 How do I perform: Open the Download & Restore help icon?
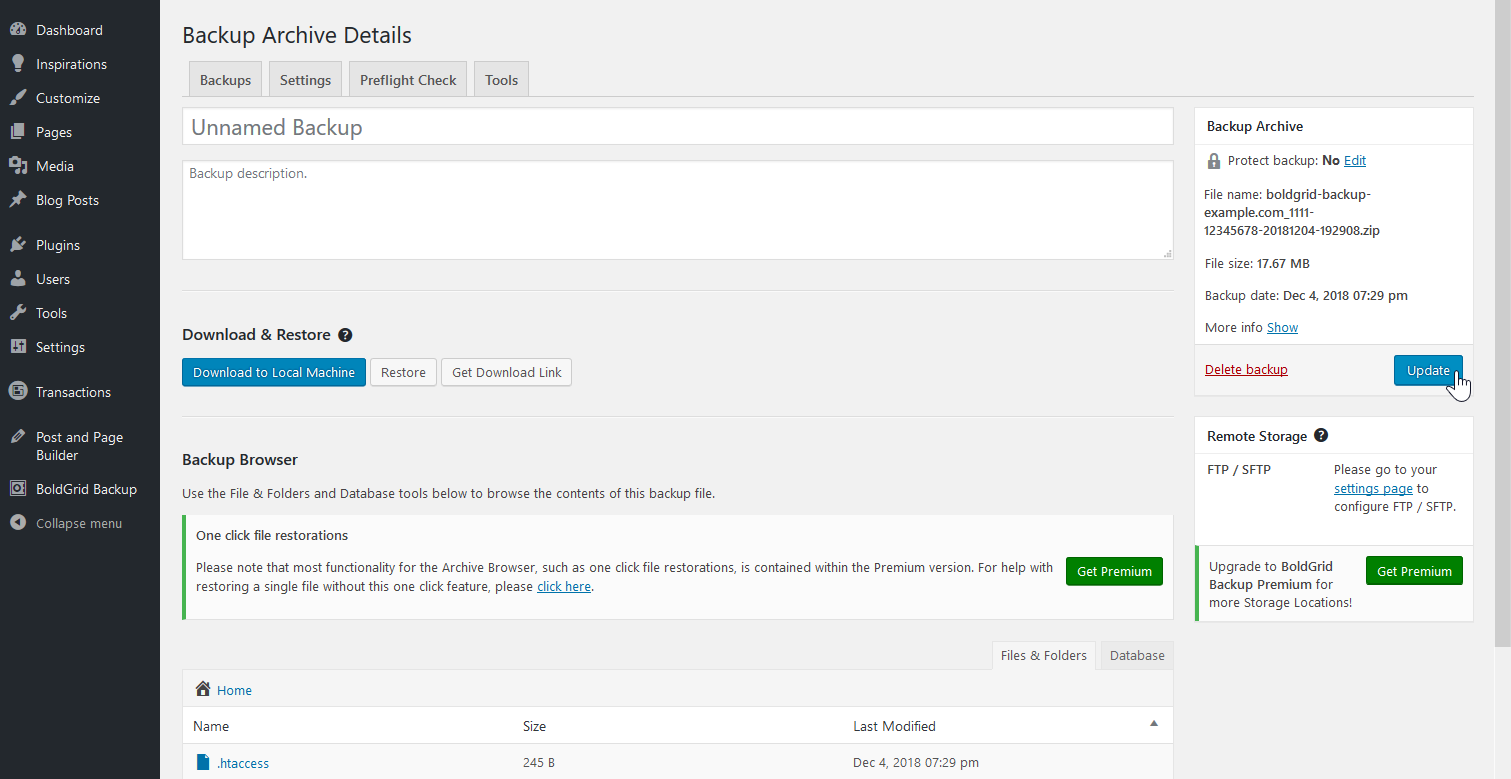tap(345, 335)
